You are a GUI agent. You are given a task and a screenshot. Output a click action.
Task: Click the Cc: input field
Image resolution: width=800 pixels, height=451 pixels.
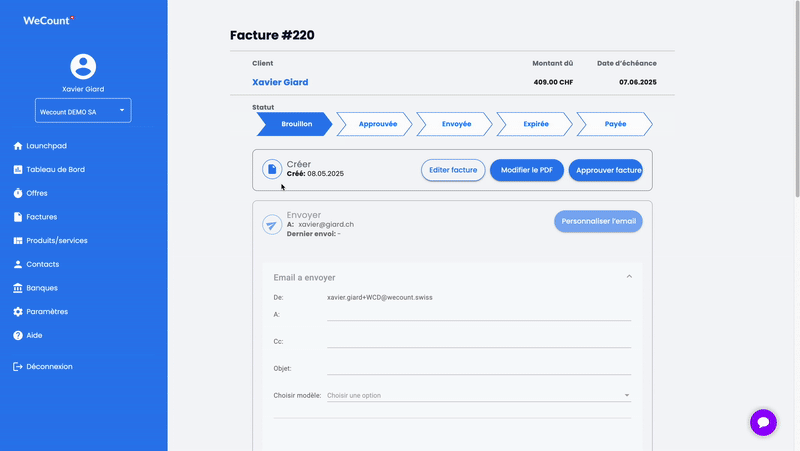[x=479, y=342]
